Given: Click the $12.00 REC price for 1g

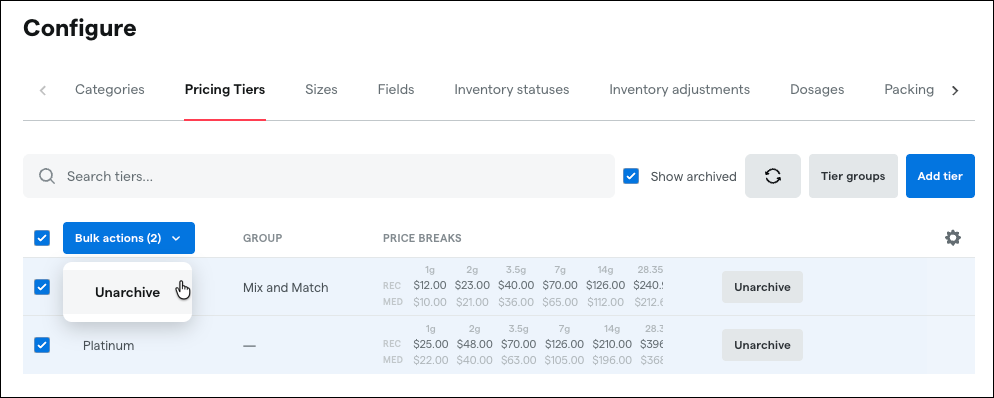Looking at the screenshot, I should coord(430,286).
